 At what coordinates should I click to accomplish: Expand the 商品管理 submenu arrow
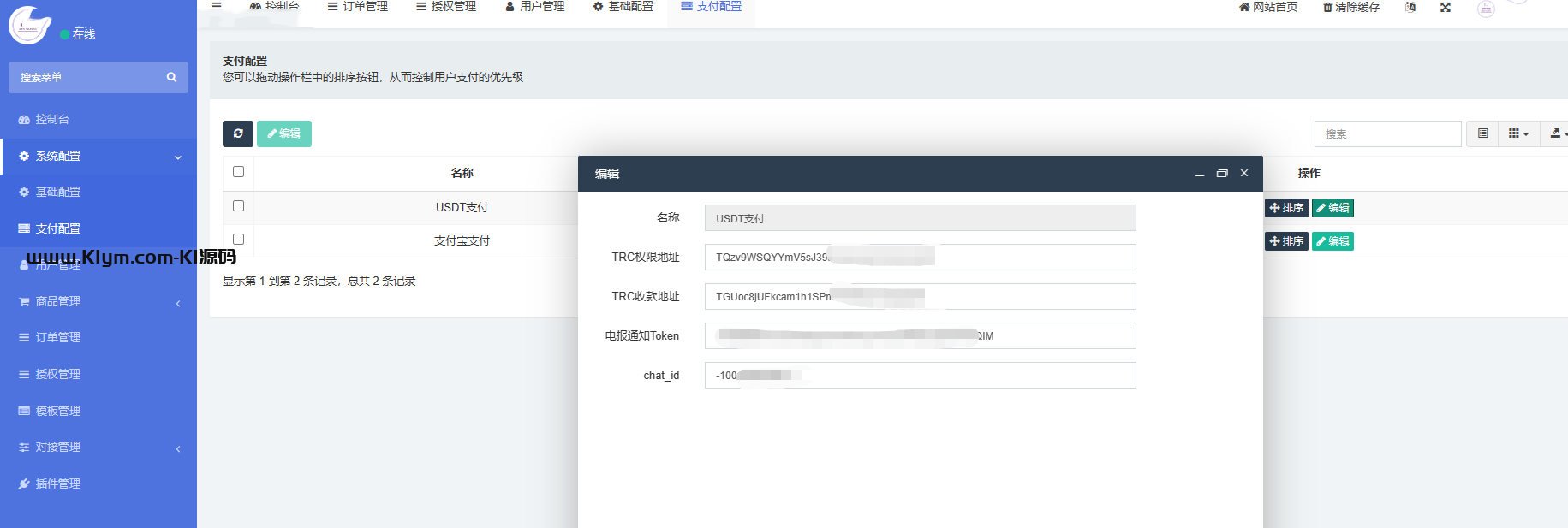tap(178, 303)
